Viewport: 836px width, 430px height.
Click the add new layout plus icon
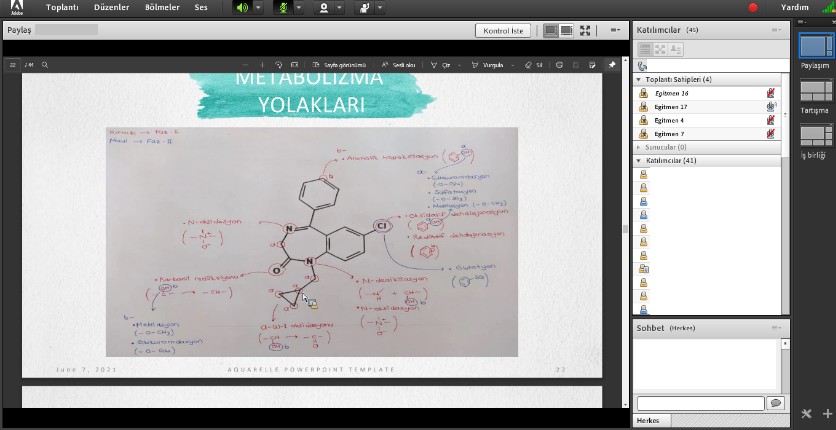(827, 414)
